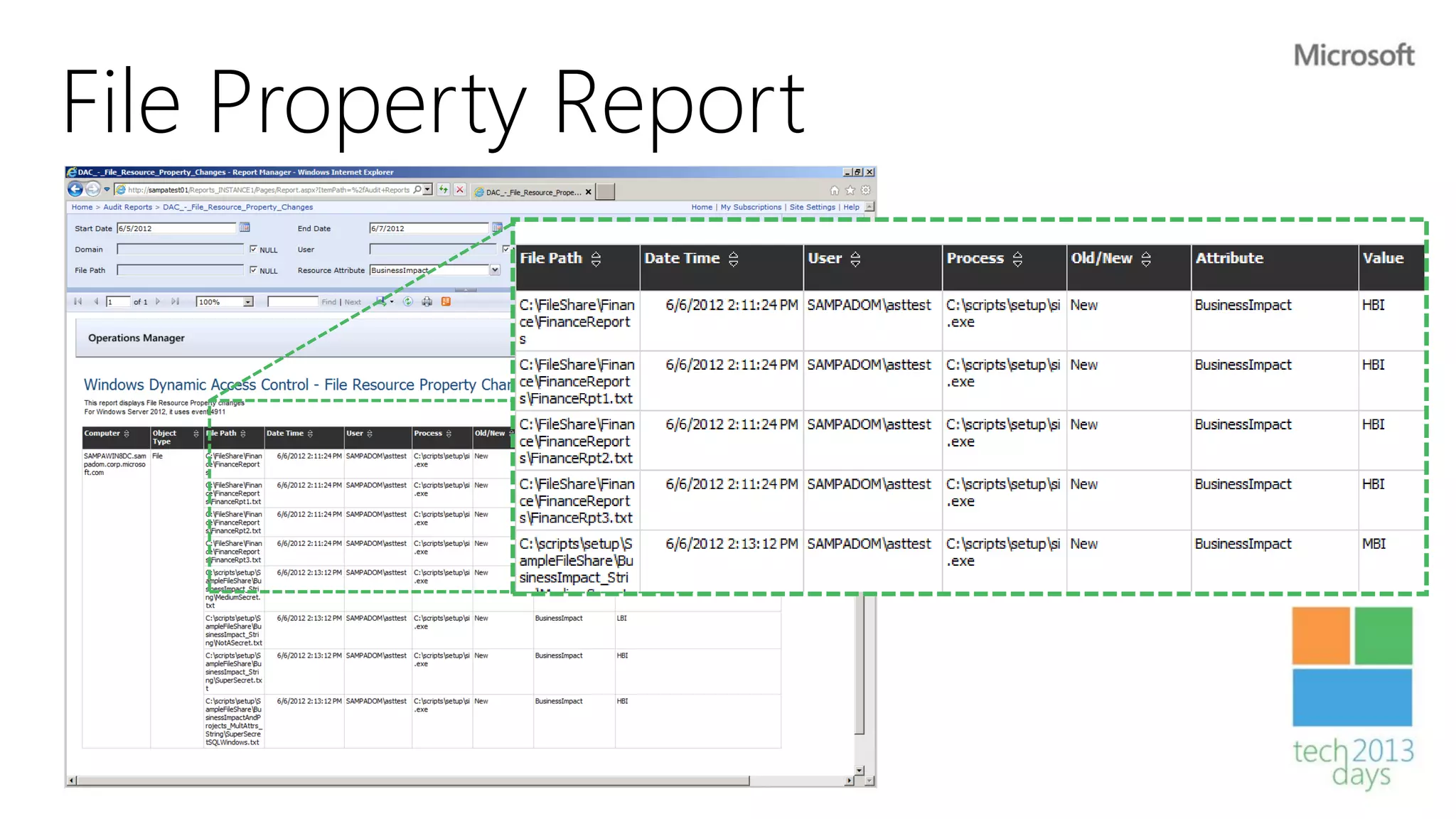Click the Next link in report toolbar
This screenshot has height=819, width=1456.
coord(353,302)
